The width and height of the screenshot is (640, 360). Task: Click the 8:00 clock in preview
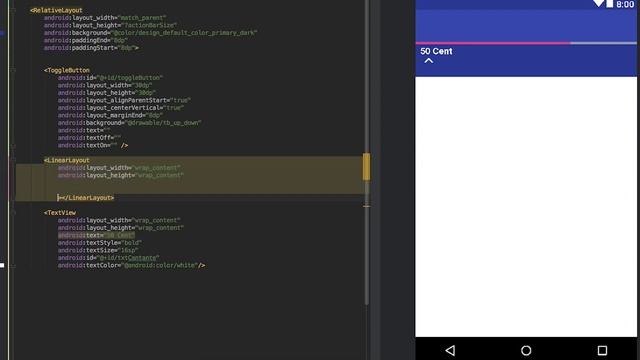625,4
